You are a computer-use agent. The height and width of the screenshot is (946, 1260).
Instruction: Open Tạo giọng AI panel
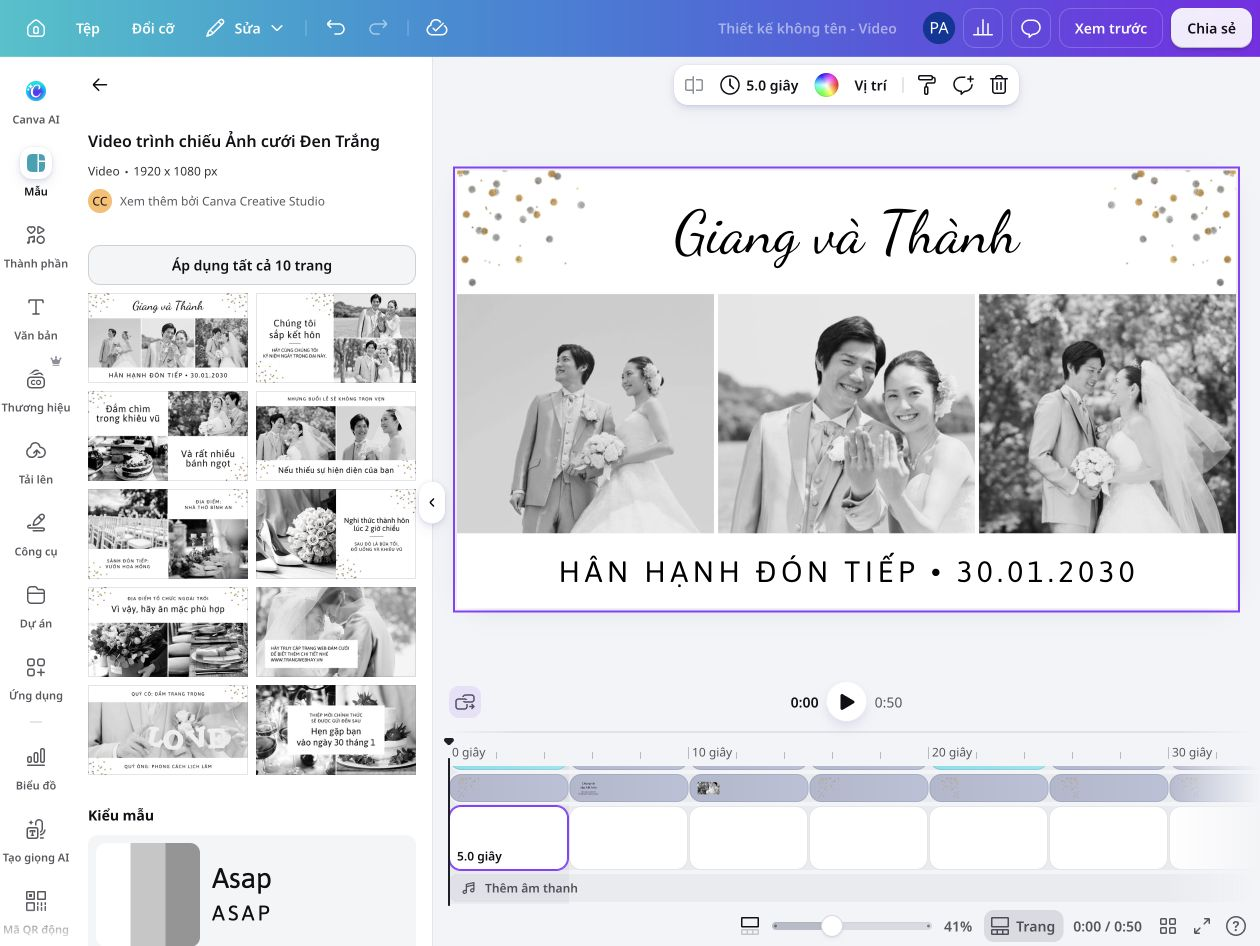36,840
